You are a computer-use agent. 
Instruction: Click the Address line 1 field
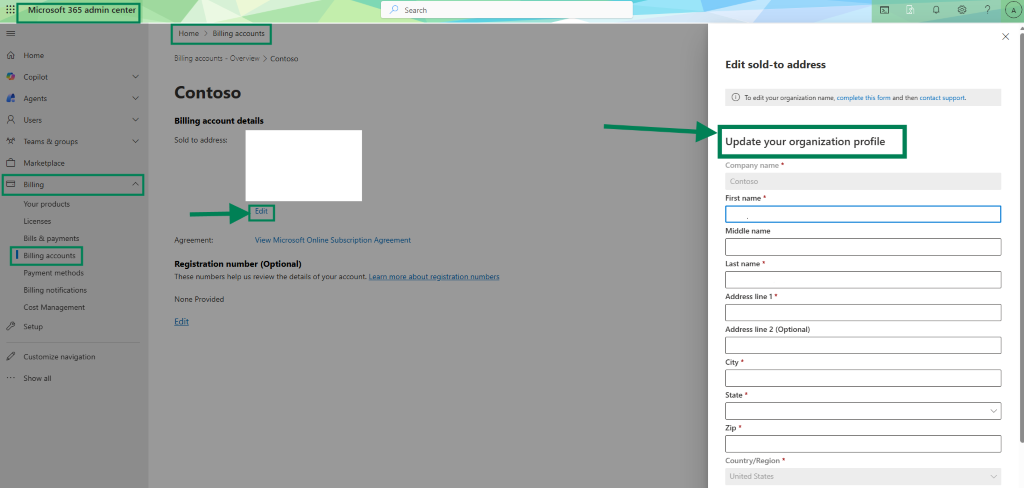pyautogui.click(x=863, y=312)
